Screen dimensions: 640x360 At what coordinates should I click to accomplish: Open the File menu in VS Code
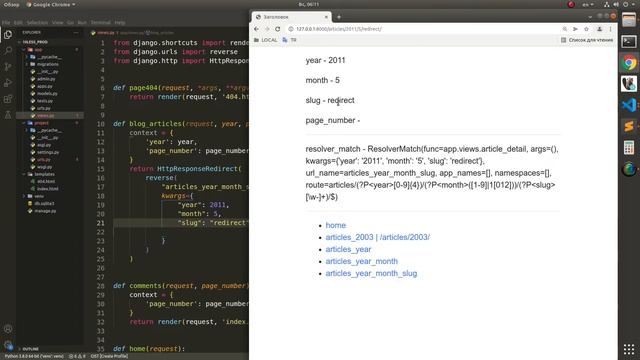6,23
